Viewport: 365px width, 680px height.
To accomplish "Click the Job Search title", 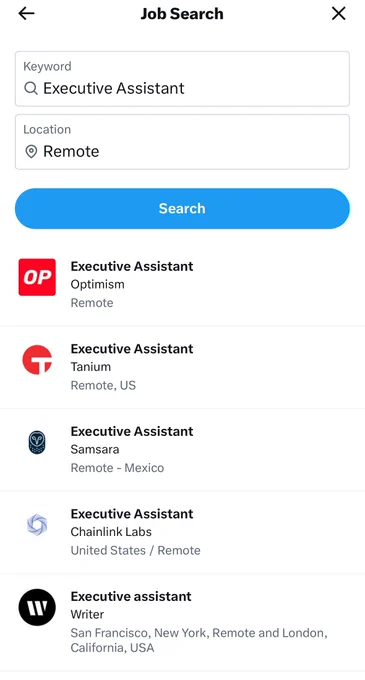I will 182,14.
